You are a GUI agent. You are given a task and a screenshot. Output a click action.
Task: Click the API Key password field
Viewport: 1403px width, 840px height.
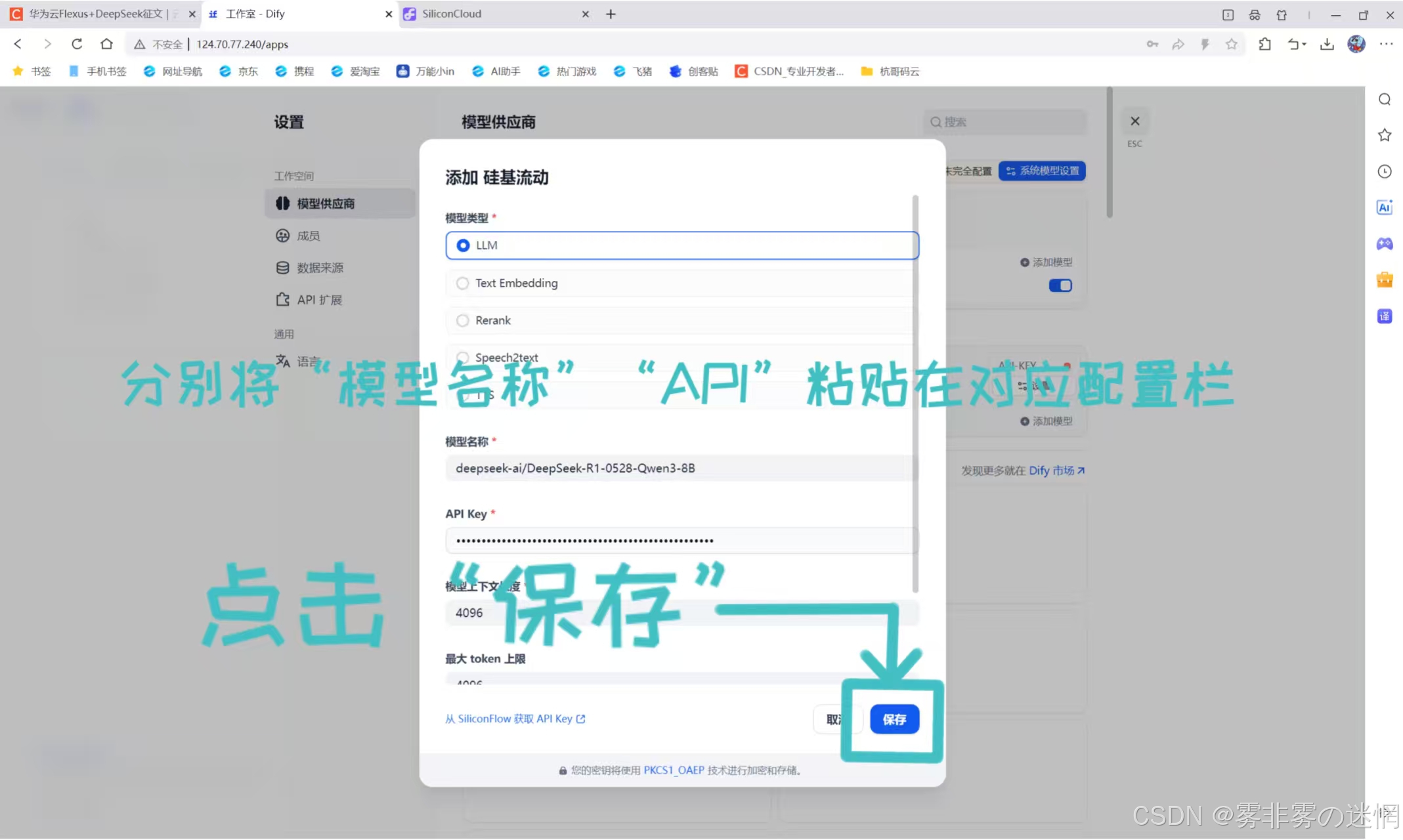pos(681,540)
